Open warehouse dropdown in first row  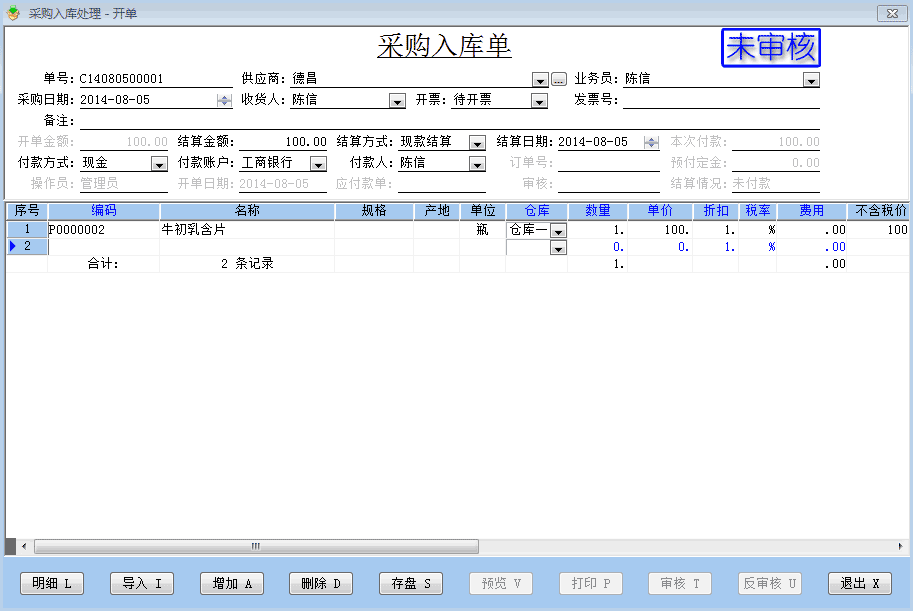[558, 230]
